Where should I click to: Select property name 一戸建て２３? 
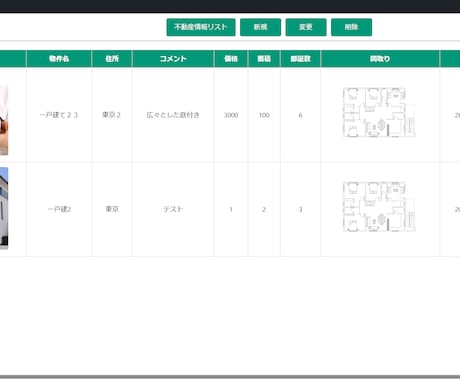pyautogui.click(x=59, y=115)
